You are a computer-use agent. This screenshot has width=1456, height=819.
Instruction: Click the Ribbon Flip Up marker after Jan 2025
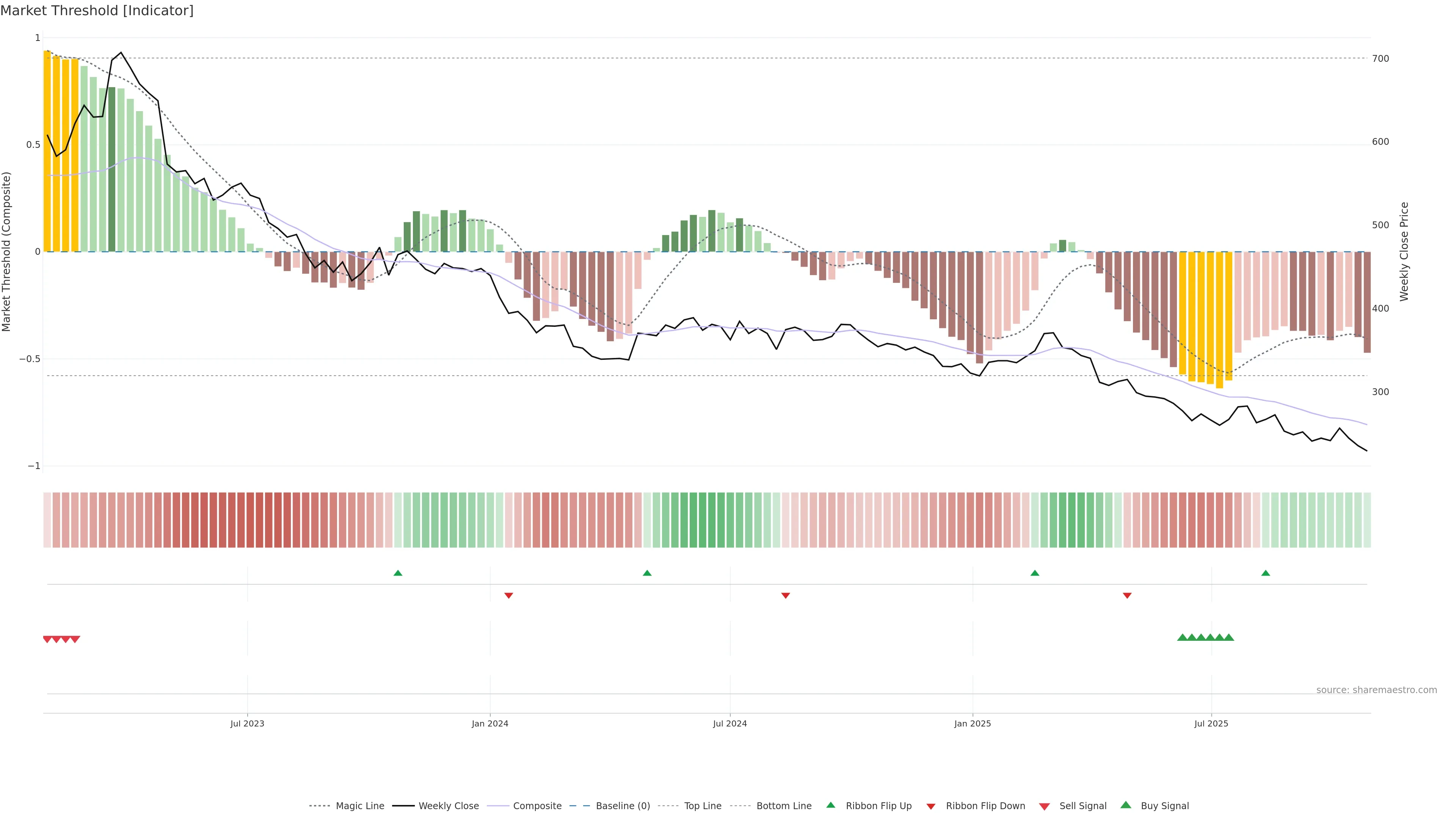pyautogui.click(x=1035, y=573)
